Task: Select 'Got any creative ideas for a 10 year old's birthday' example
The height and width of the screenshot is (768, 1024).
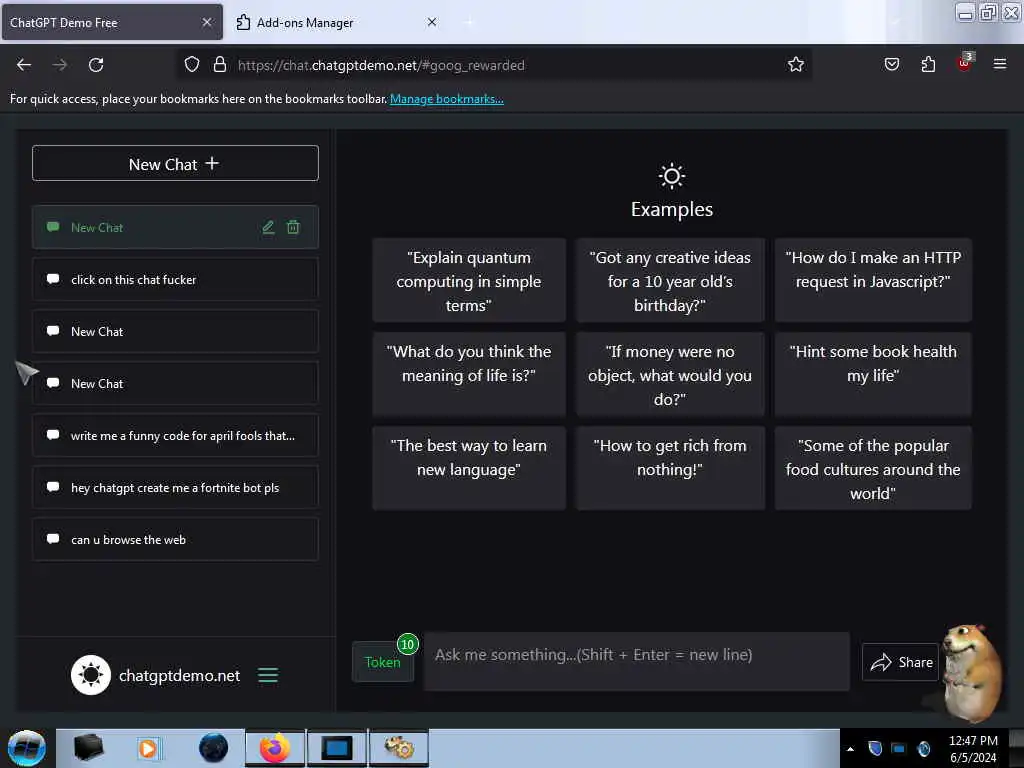Action: pyautogui.click(x=670, y=280)
